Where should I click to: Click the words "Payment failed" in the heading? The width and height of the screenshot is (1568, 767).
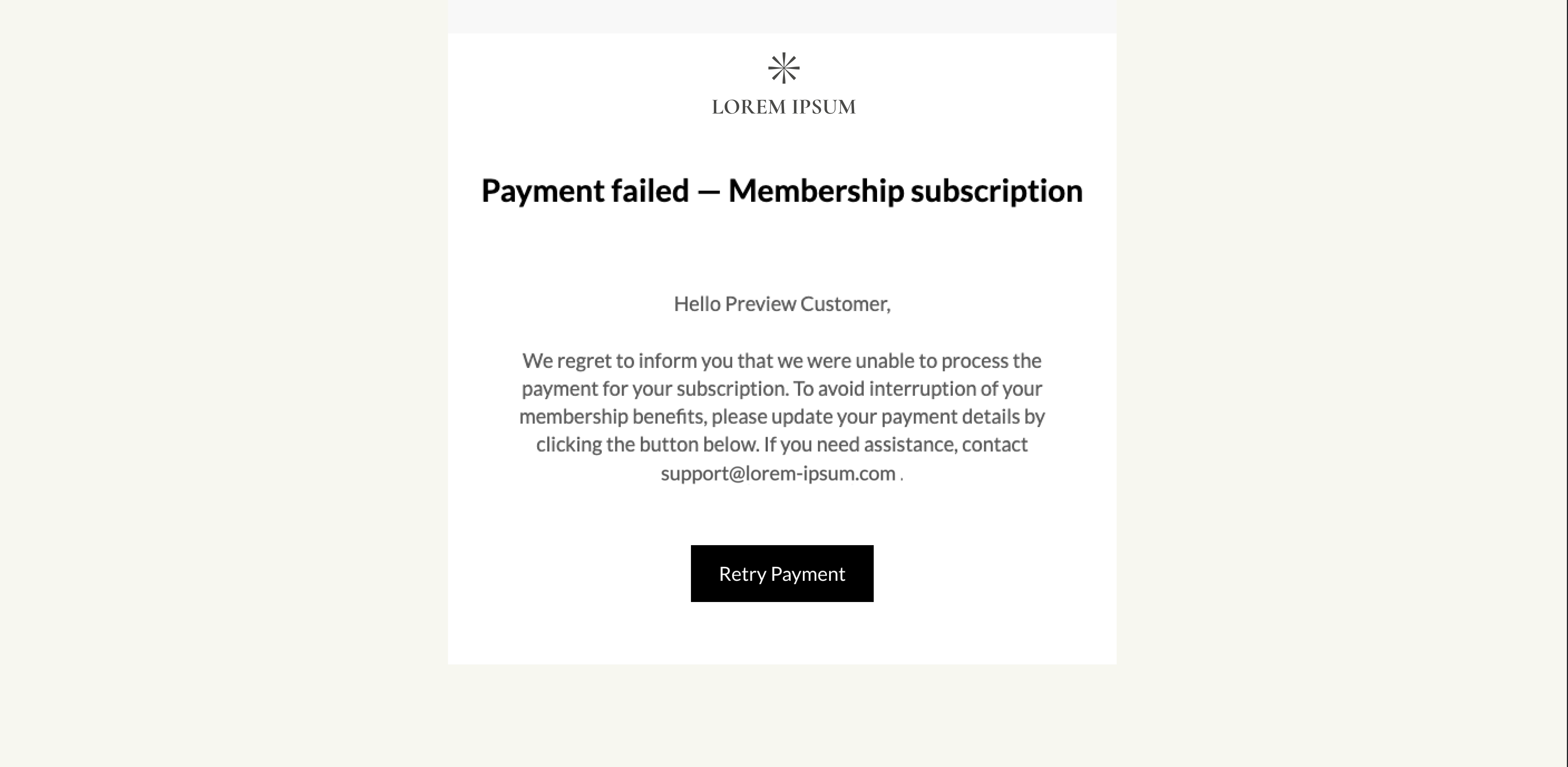click(x=585, y=191)
